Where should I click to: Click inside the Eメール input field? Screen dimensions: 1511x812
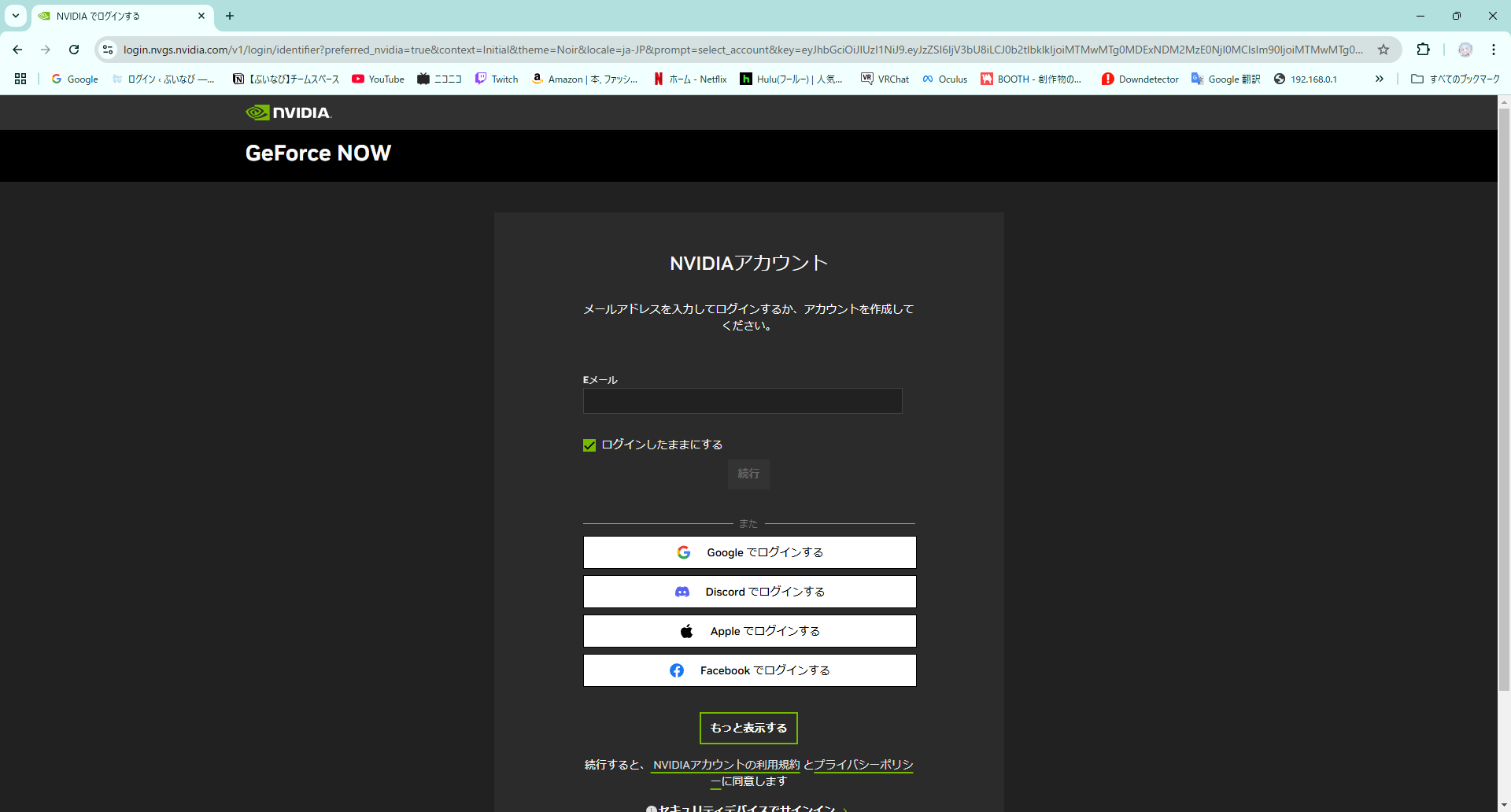741,401
